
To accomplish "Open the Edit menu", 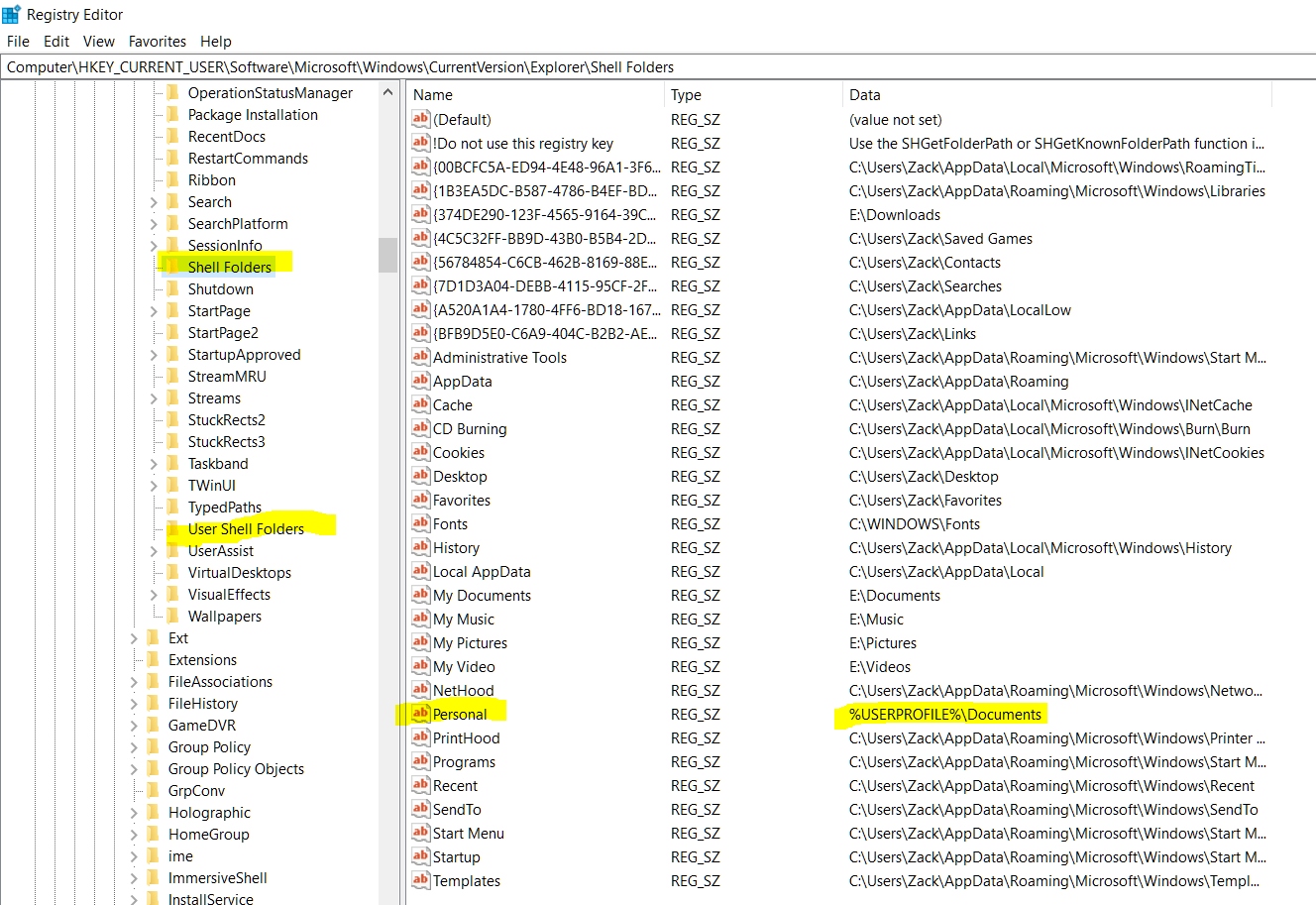I will (56, 41).
